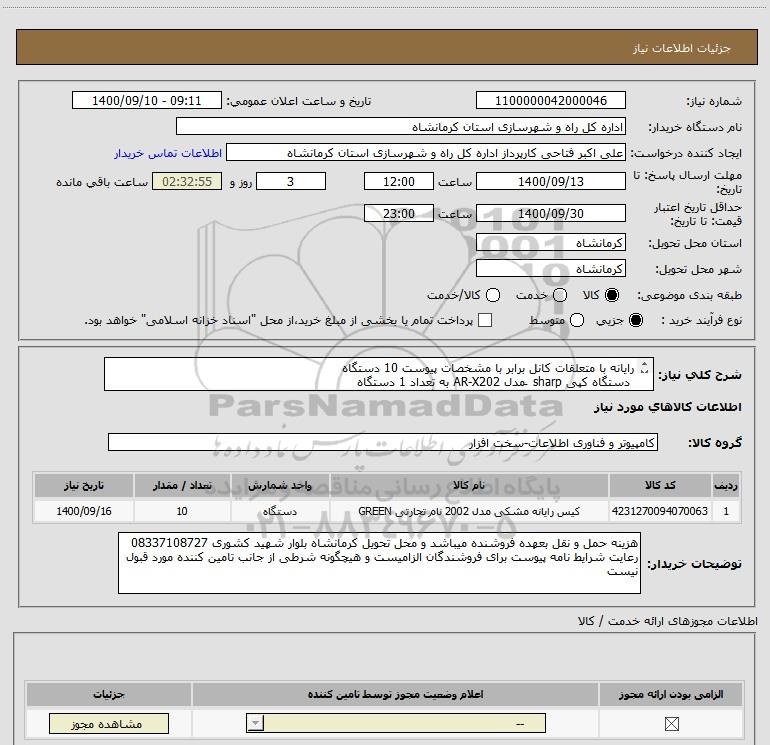The image size is (770, 745).
Task: Click the product name cell GREEN case
Action: [x=469, y=511]
